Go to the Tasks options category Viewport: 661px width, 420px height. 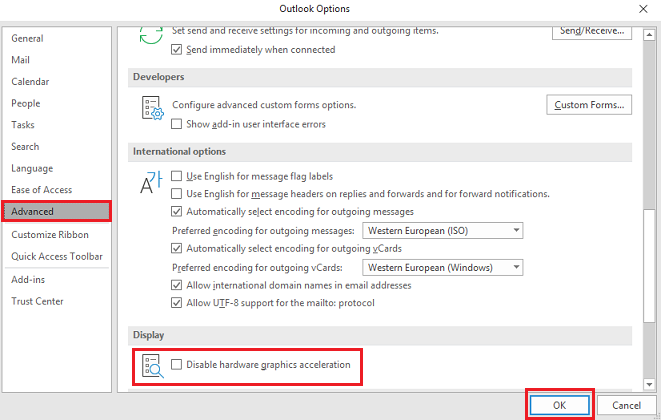(x=56, y=125)
